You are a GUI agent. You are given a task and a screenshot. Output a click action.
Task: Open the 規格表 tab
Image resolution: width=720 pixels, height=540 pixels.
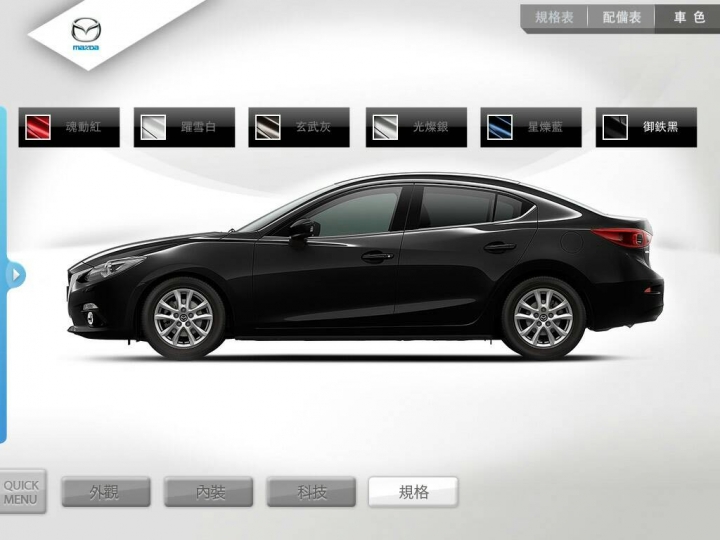(x=554, y=18)
